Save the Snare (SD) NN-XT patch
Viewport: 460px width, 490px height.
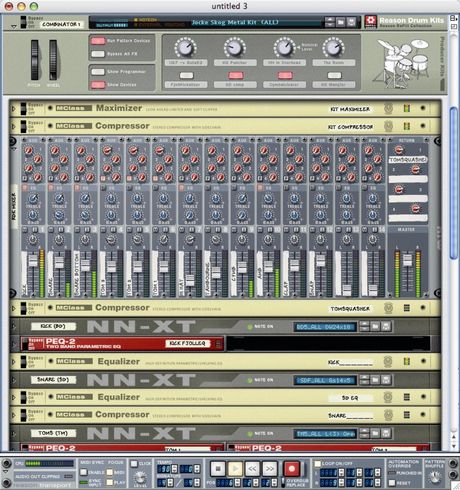pyautogui.click(x=386, y=380)
